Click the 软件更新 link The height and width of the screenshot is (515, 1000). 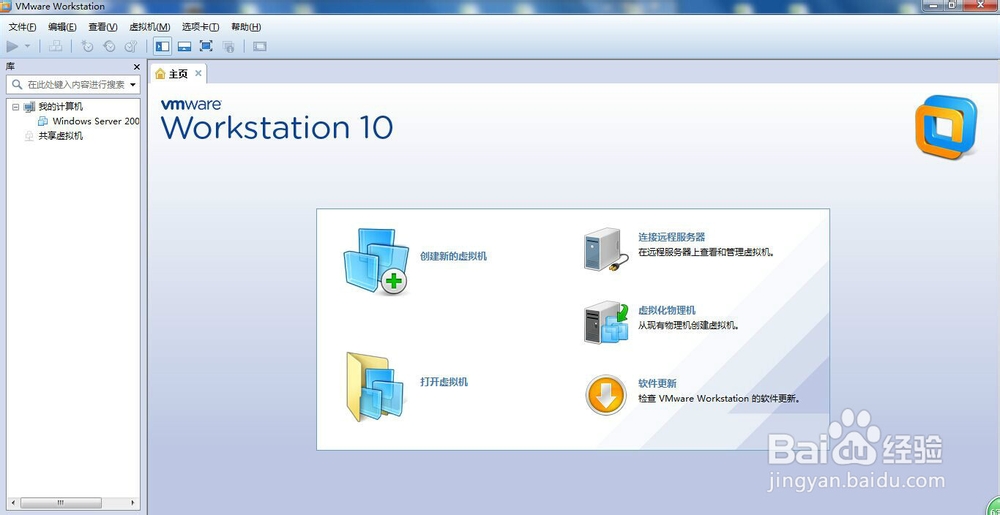(658, 384)
